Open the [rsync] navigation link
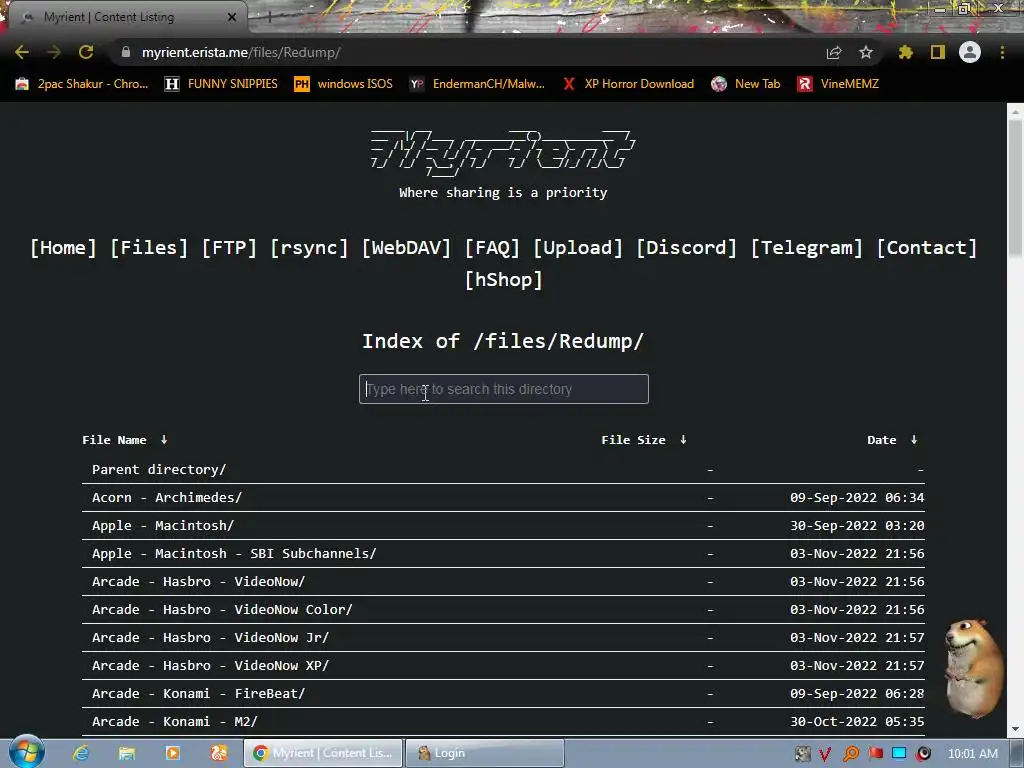Screen dimensions: 1024x768 309,248
